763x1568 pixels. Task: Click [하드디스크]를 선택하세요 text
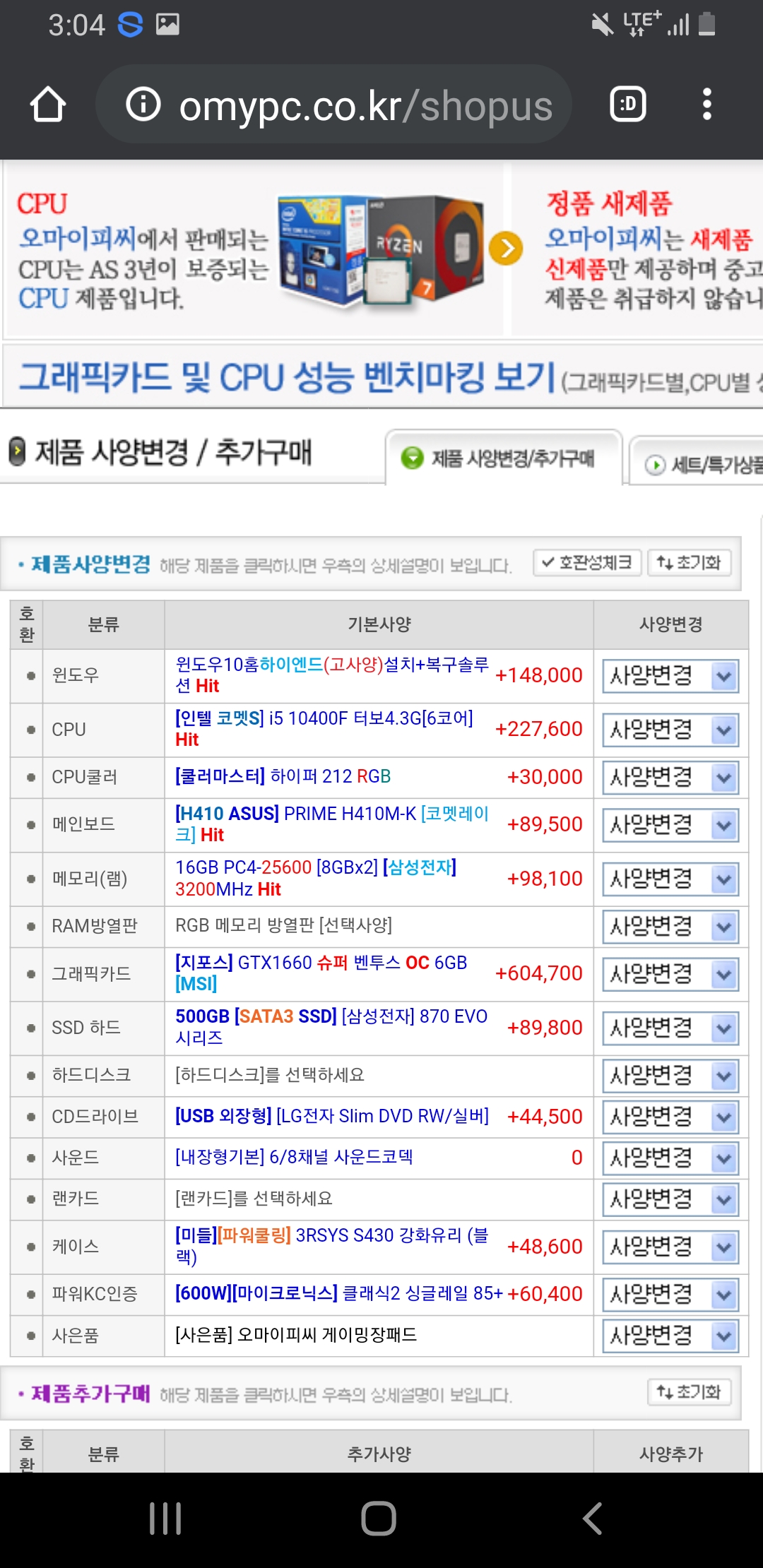pyautogui.click(x=269, y=1075)
